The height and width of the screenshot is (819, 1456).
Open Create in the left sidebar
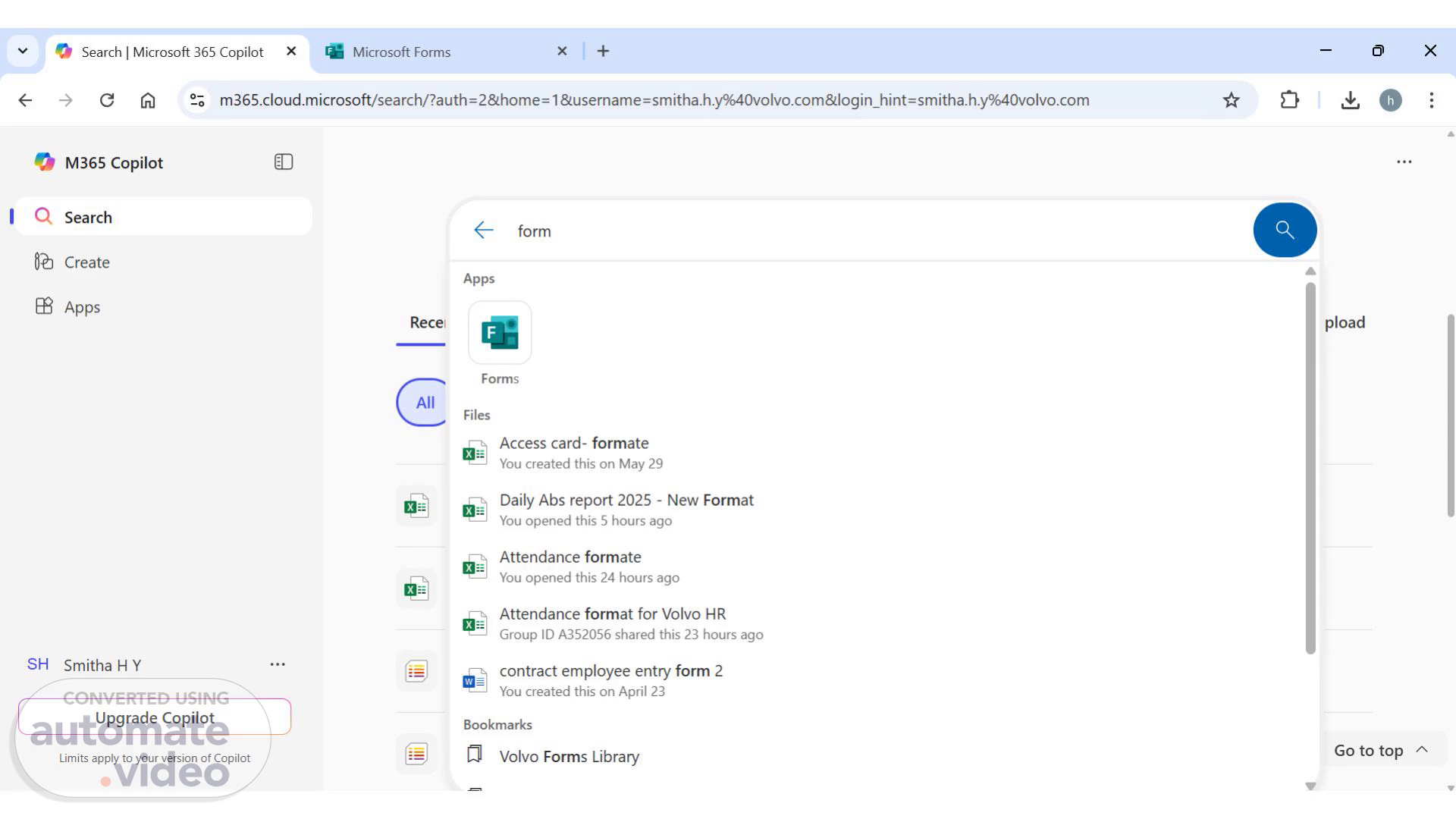pyautogui.click(x=163, y=262)
